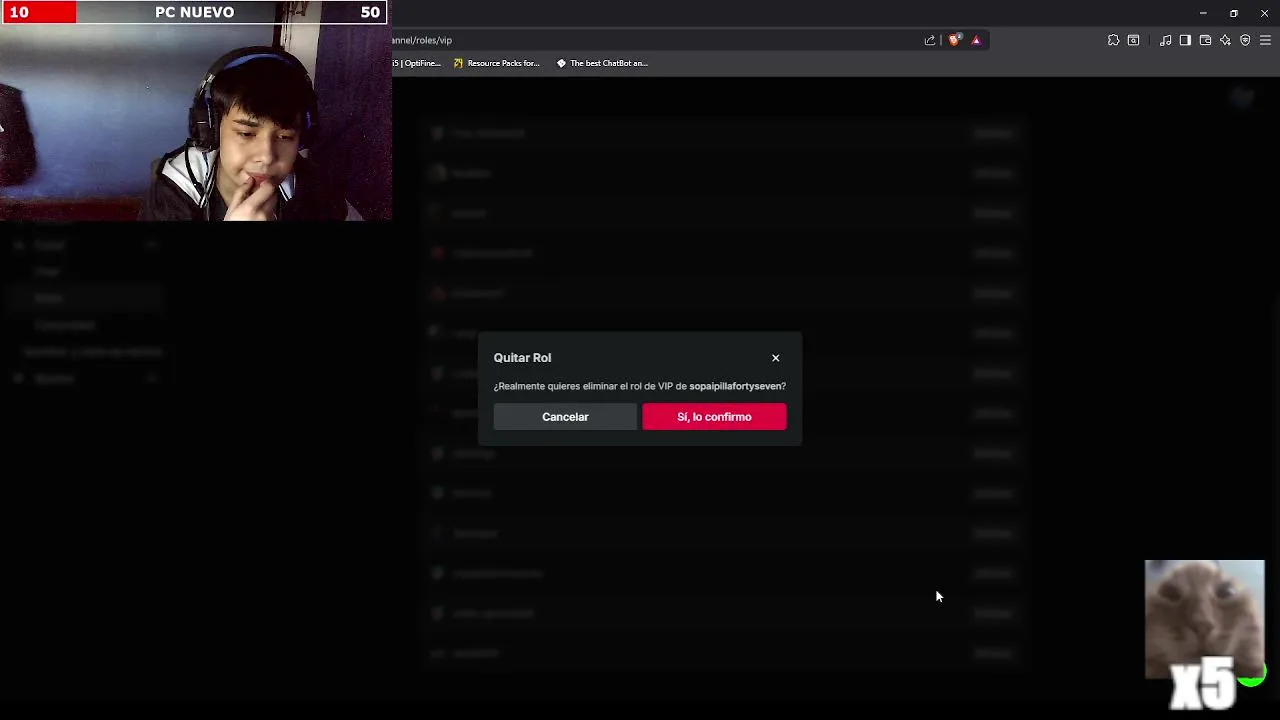Close the Quitar Rol dialog with X

click(x=775, y=358)
